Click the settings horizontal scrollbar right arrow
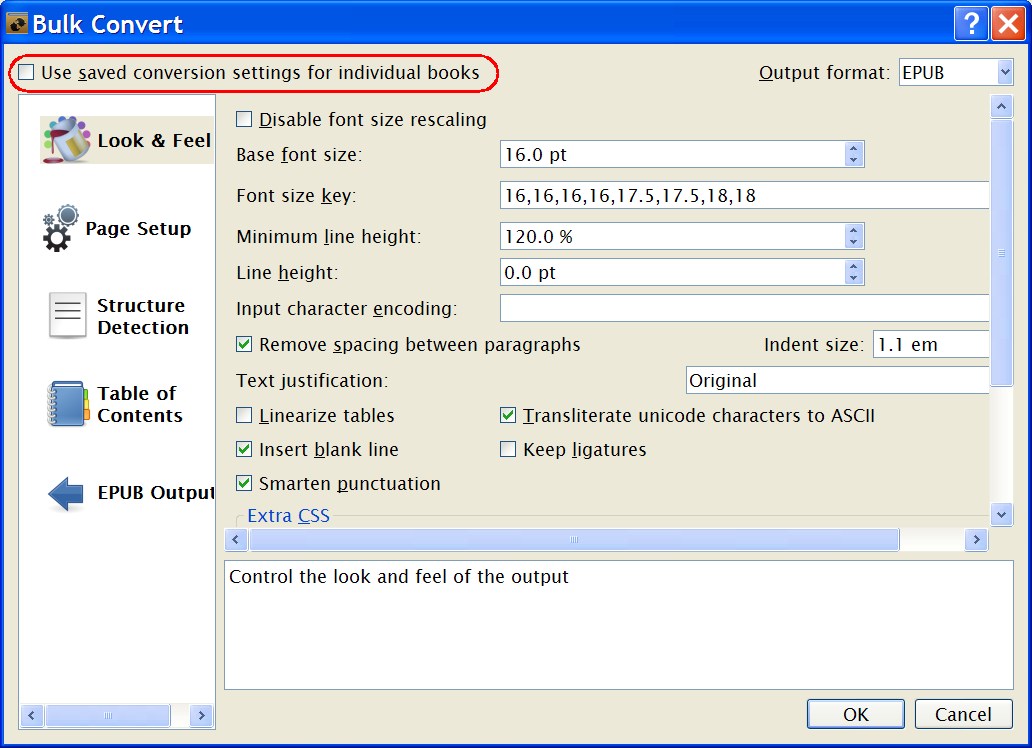 coord(976,540)
